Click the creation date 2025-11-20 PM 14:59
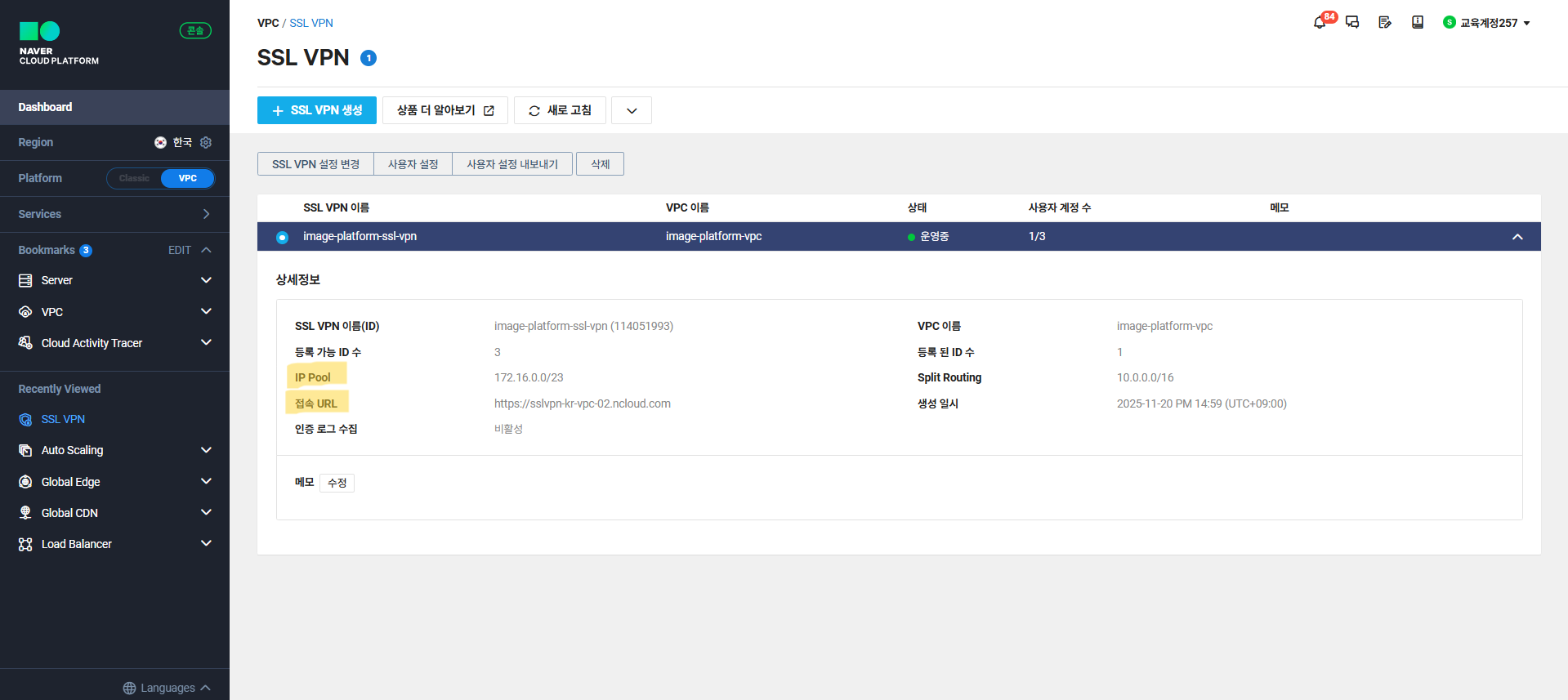This screenshot has height=700, width=1568. pyautogui.click(x=1201, y=404)
